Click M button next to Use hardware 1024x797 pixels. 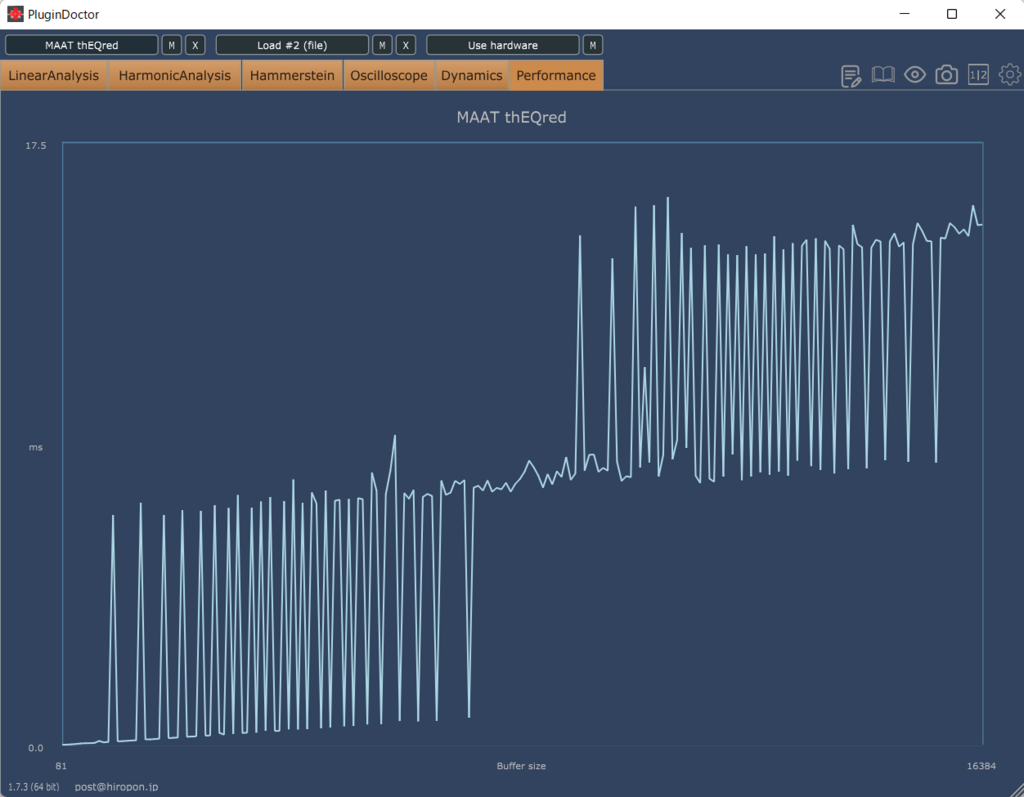pos(592,45)
